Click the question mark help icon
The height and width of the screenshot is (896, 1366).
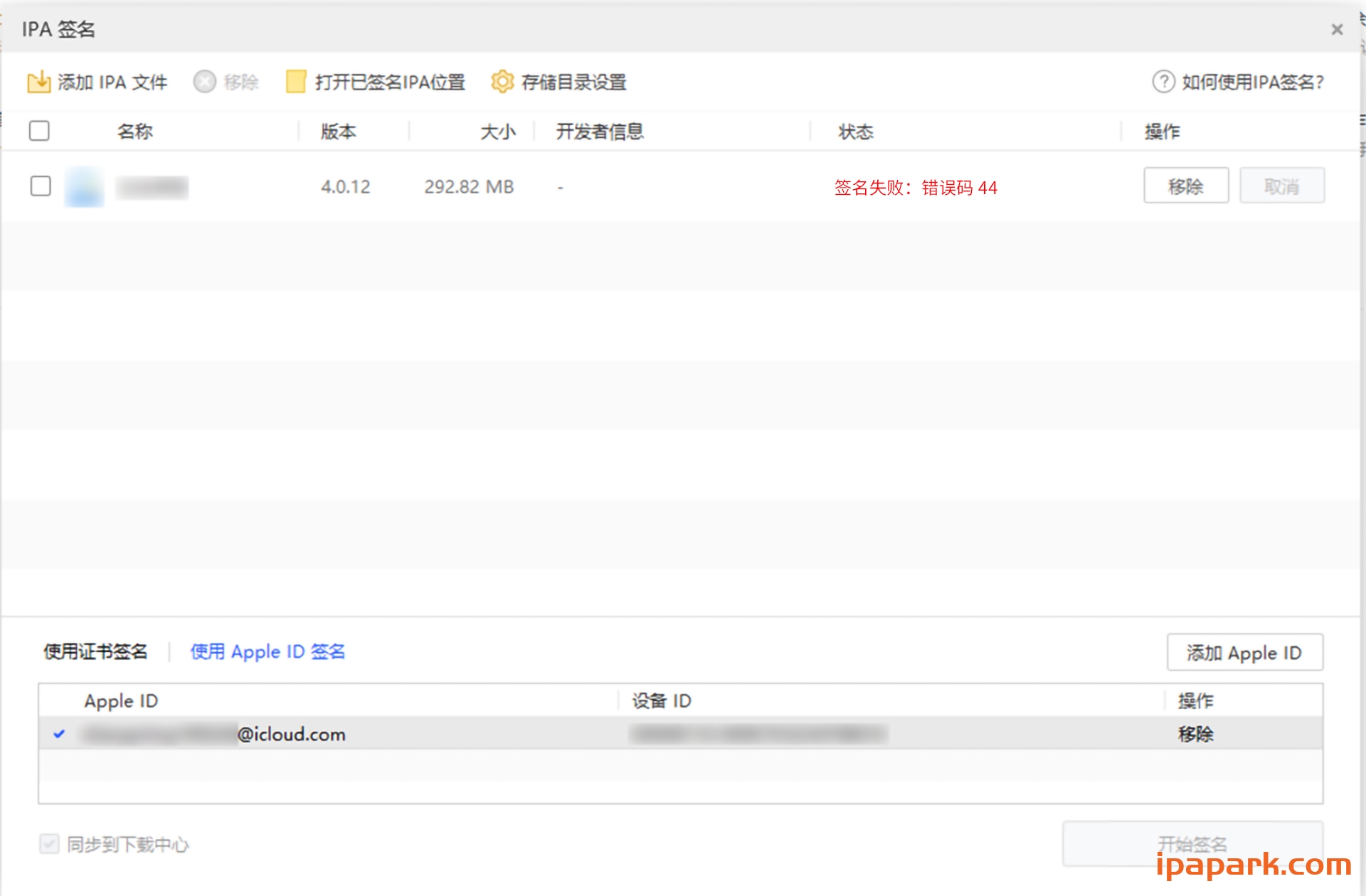1163,82
